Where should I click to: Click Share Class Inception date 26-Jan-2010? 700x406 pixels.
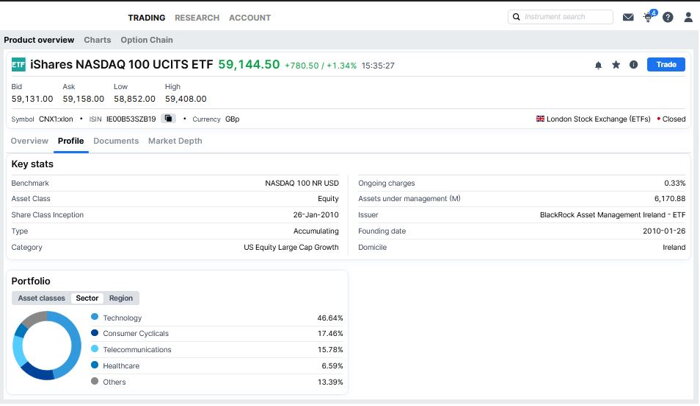316,215
